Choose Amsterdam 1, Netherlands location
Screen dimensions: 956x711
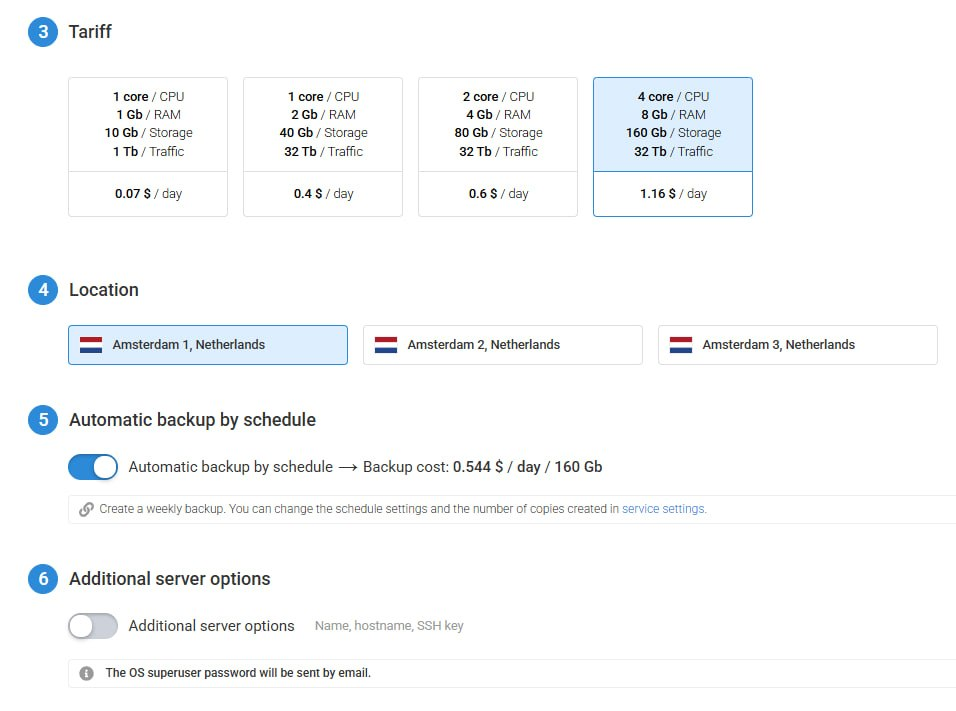click(x=208, y=345)
